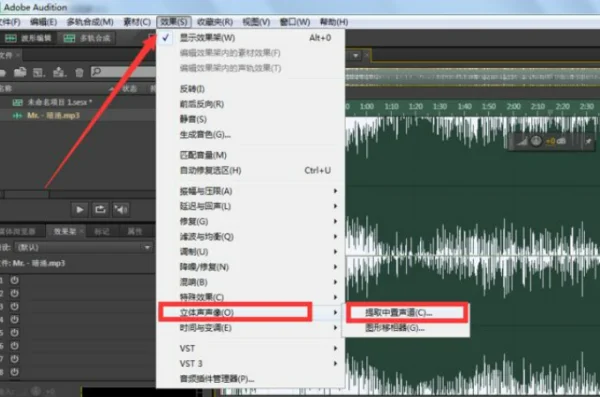Click the search field in files panel

pyautogui.click(x=123, y=72)
